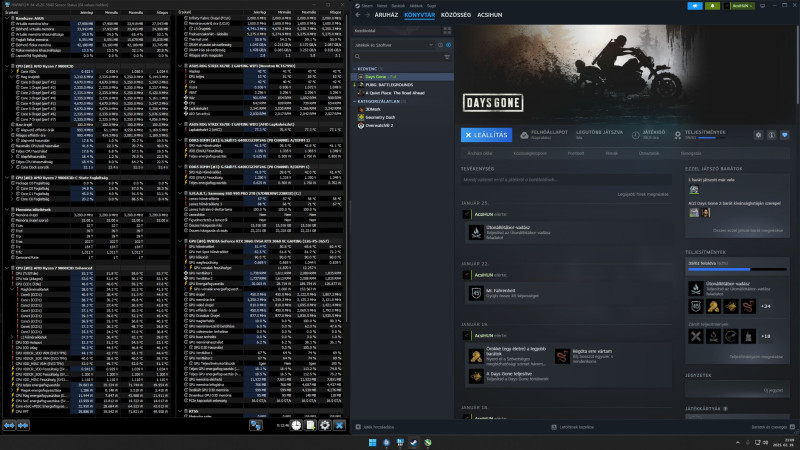Click Steam icon on Windows taskbar

click(x=414, y=442)
